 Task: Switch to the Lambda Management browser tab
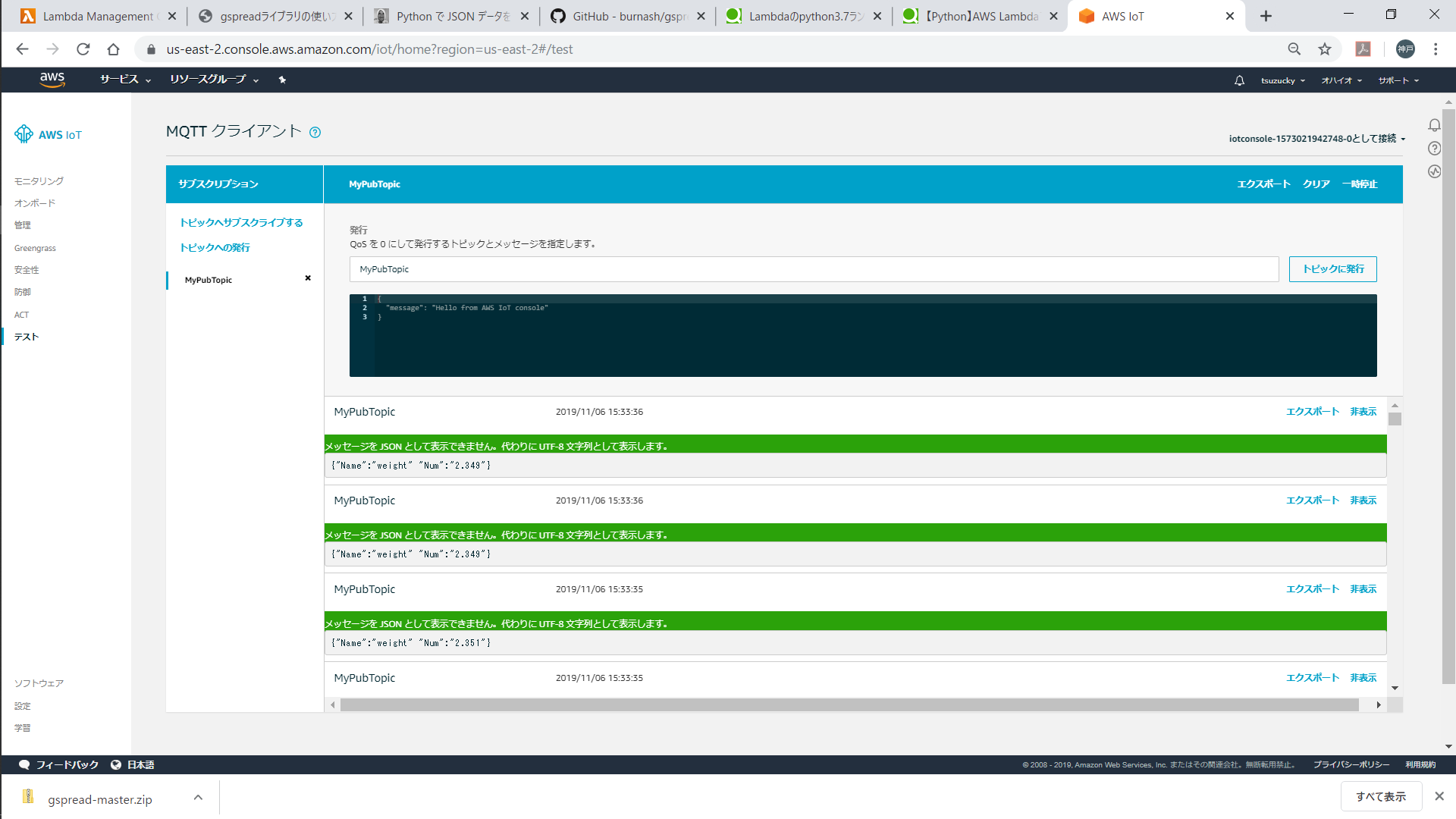(97, 16)
